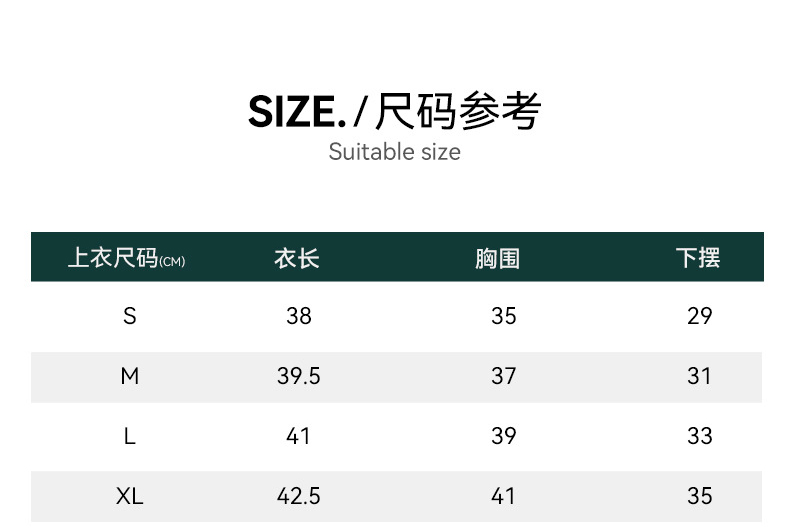Viewport: 790px width, 528px height.
Task: Click the SIZE. / 尺码参考 title
Action: (x=394, y=111)
